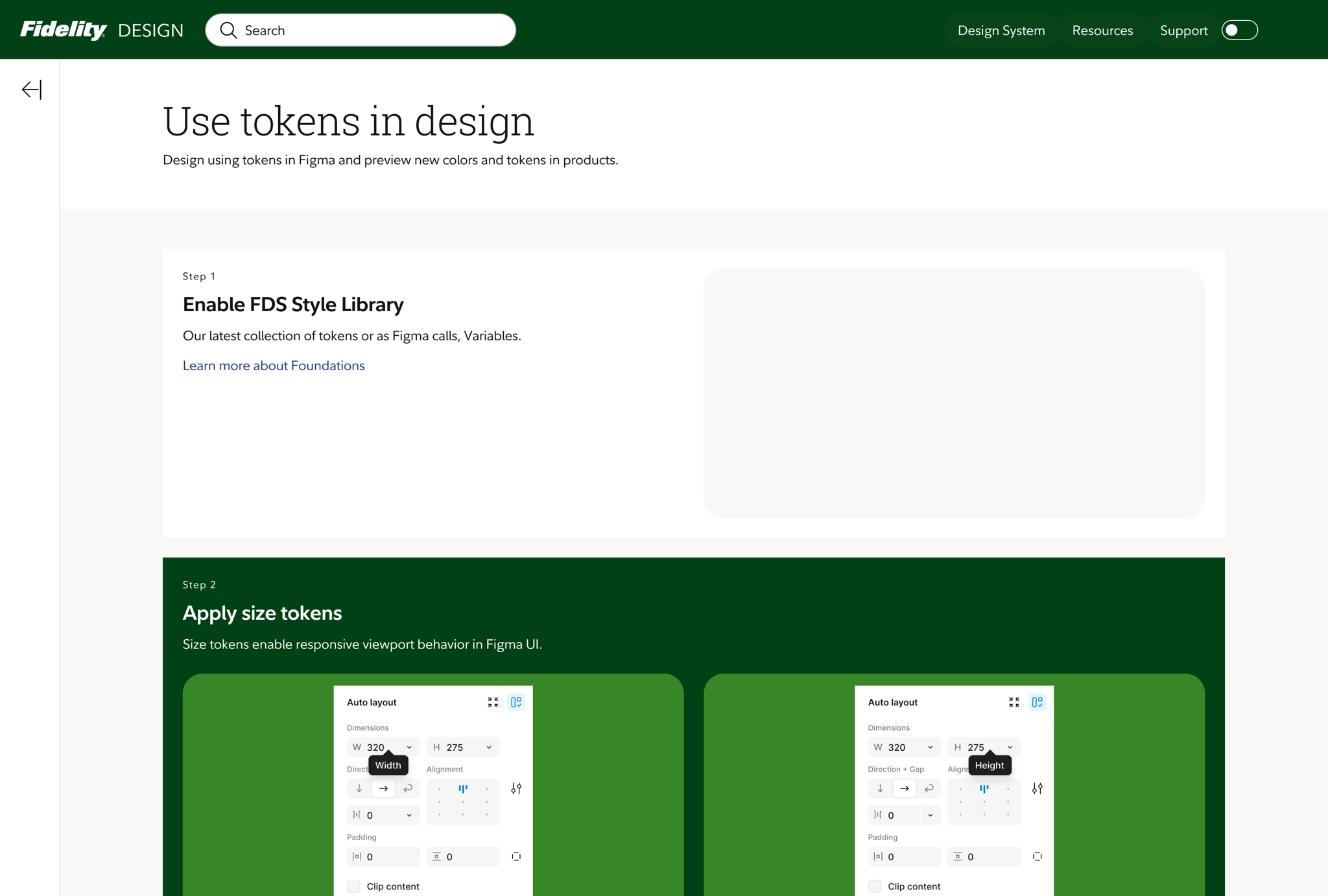Click the individual padding icon in the right panel
1328x896 pixels.
click(1037, 856)
